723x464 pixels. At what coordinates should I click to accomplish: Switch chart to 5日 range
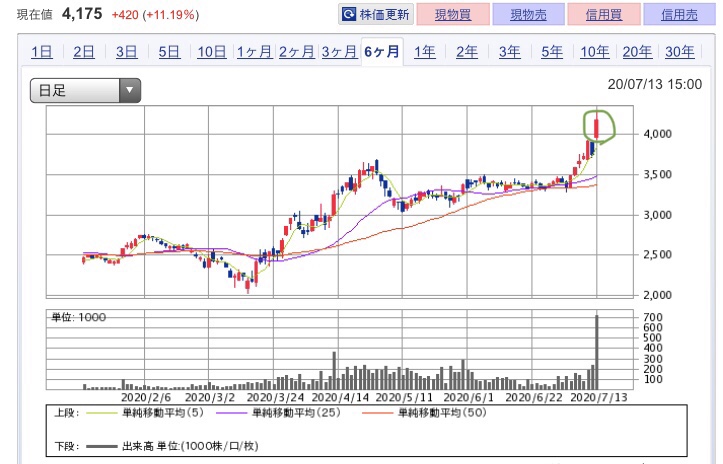169,52
